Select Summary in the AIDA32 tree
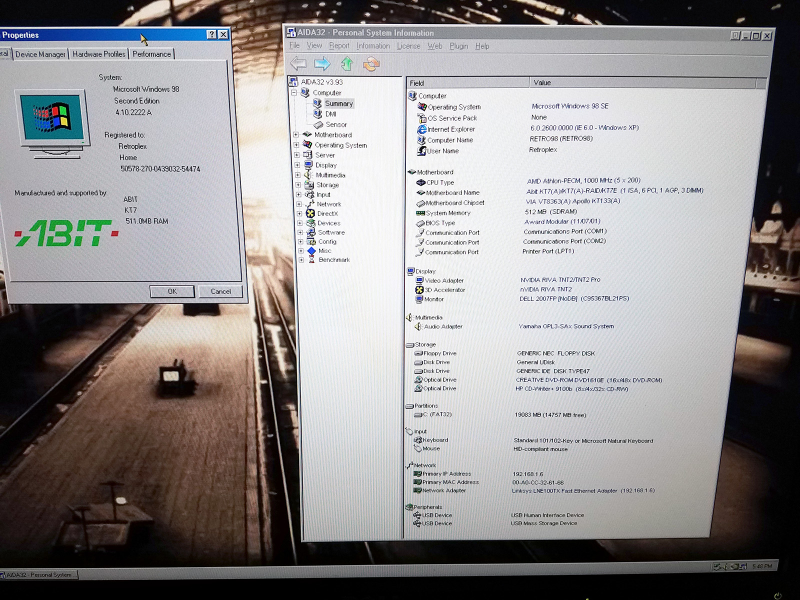 339,104
